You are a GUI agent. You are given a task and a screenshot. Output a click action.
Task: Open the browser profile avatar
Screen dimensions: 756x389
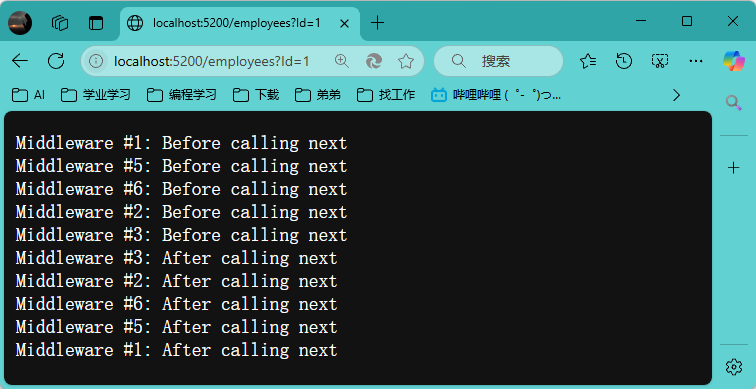pos(20,23)
